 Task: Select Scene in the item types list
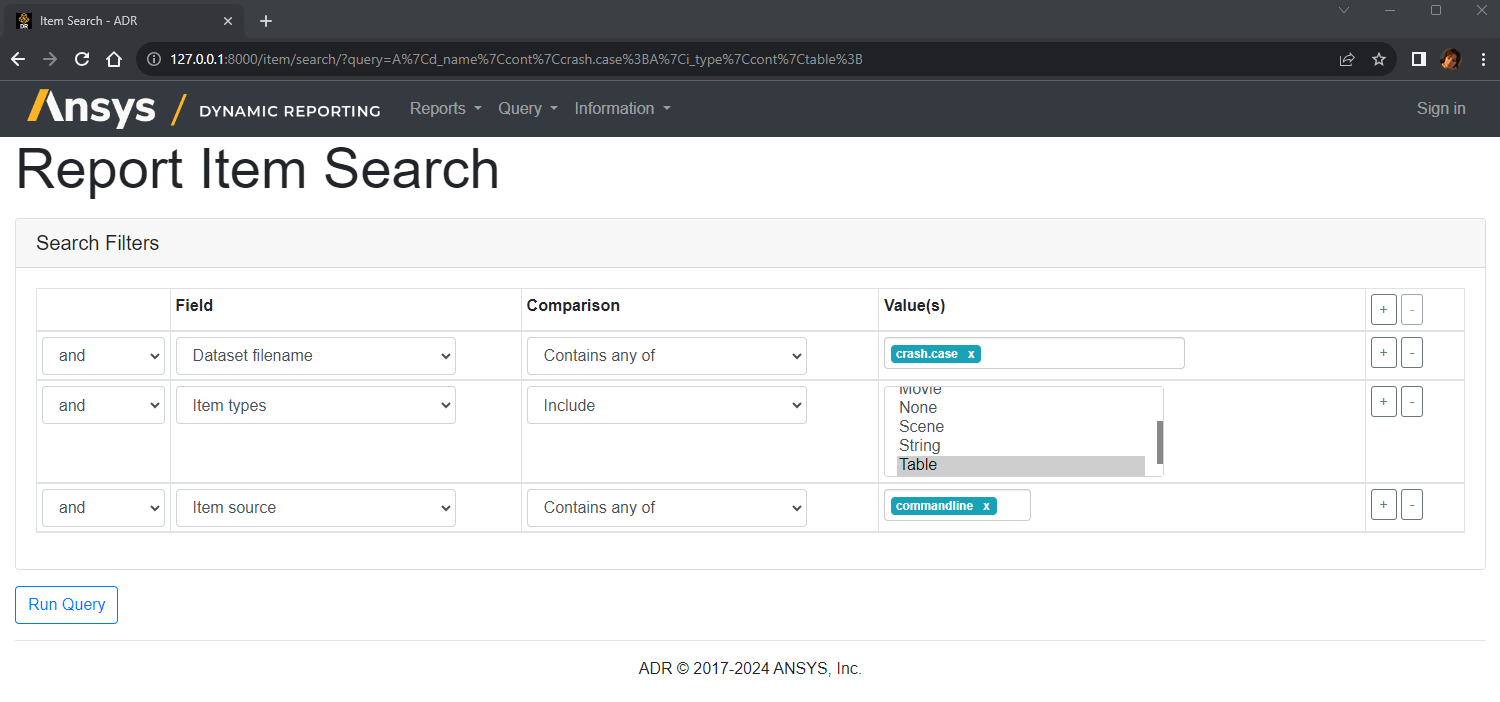point(1020,427)
